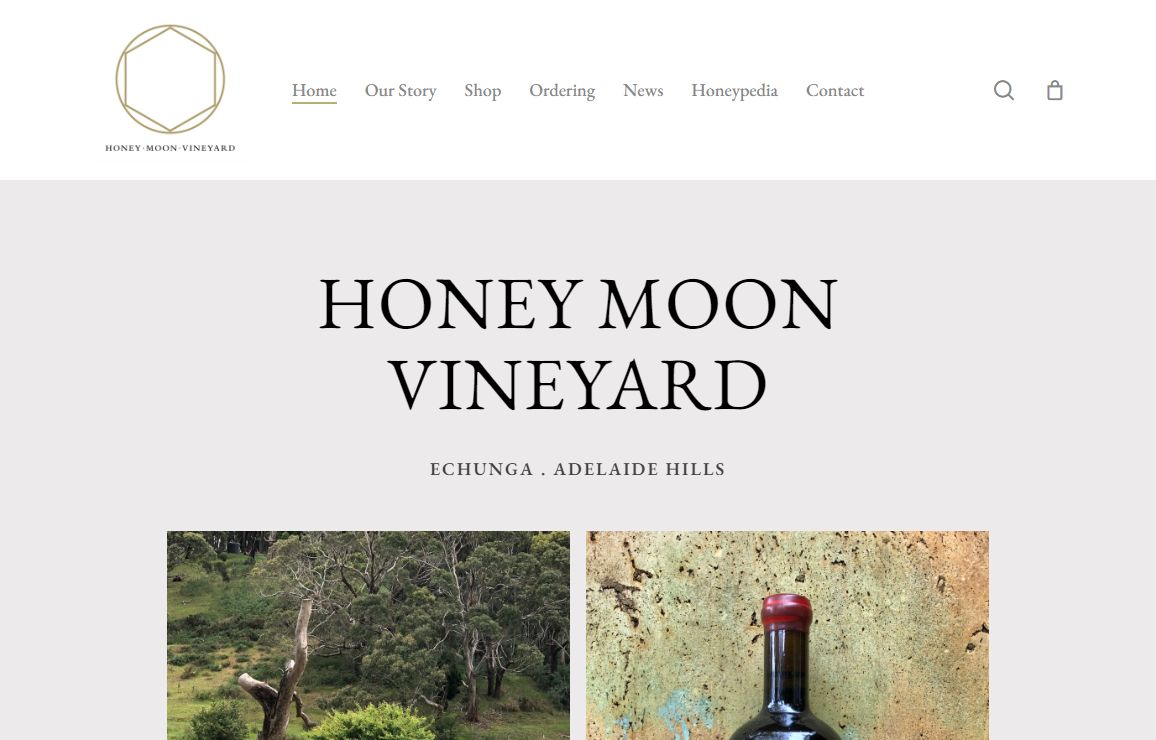Visit the News section

point(643,90)
